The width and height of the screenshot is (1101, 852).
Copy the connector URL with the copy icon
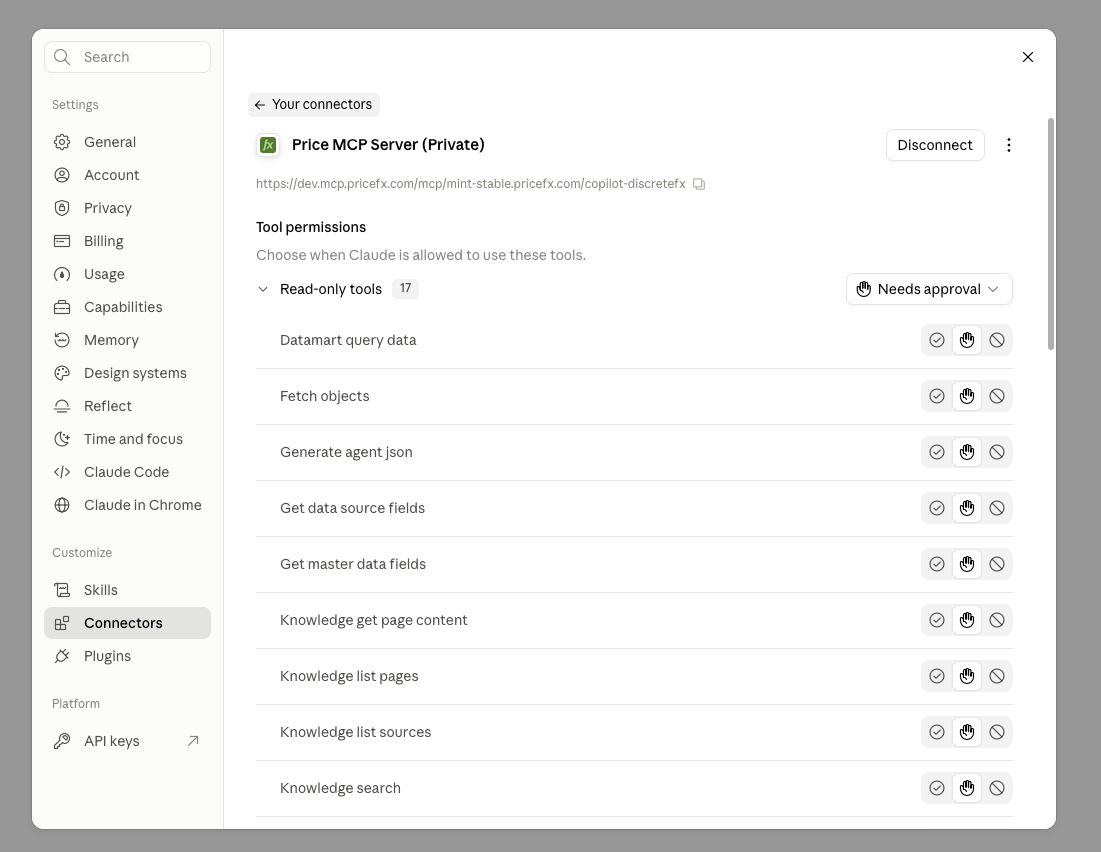click(699, 184)
